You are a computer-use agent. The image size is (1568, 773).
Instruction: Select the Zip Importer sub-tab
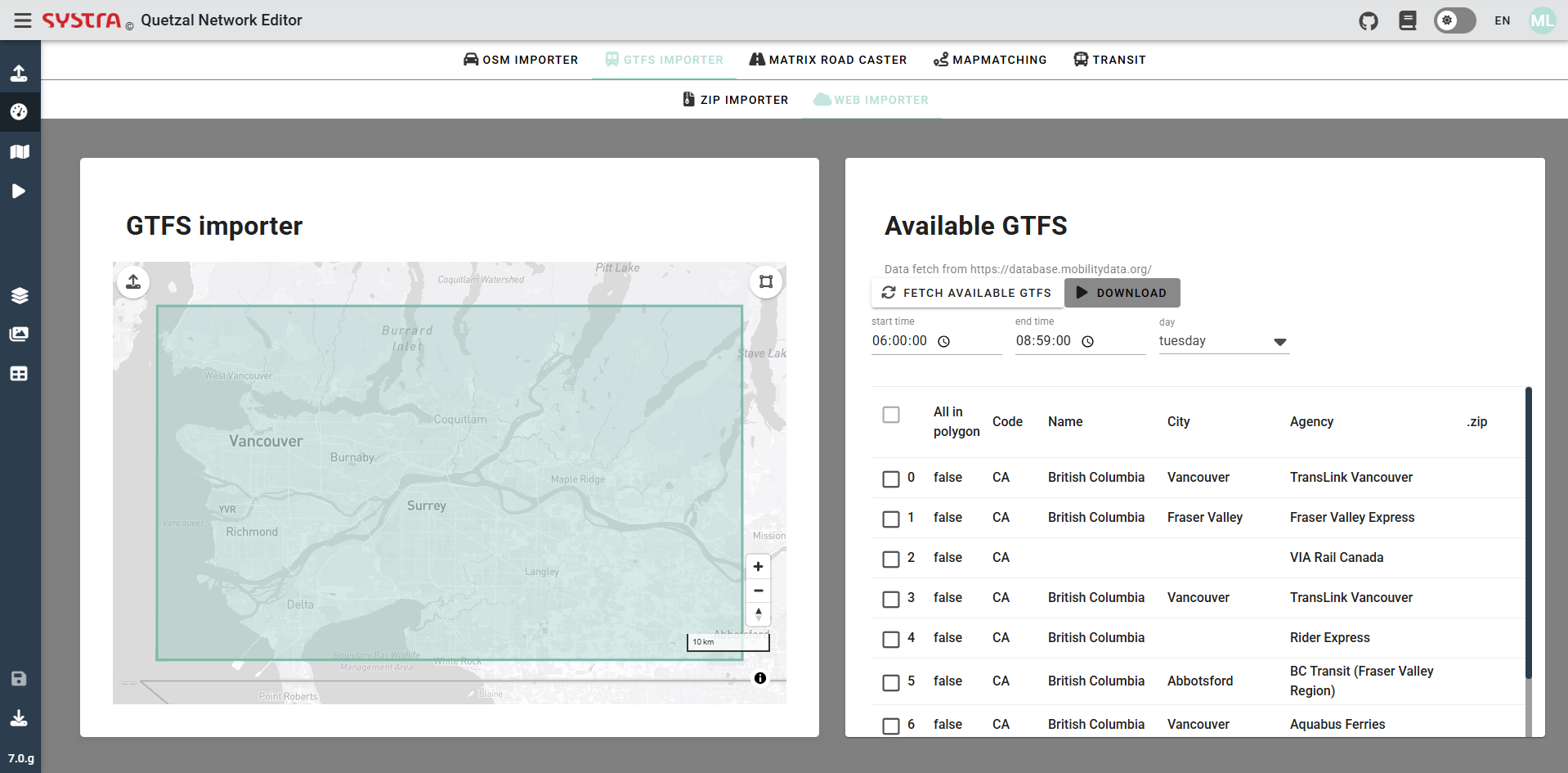(735, 100)
